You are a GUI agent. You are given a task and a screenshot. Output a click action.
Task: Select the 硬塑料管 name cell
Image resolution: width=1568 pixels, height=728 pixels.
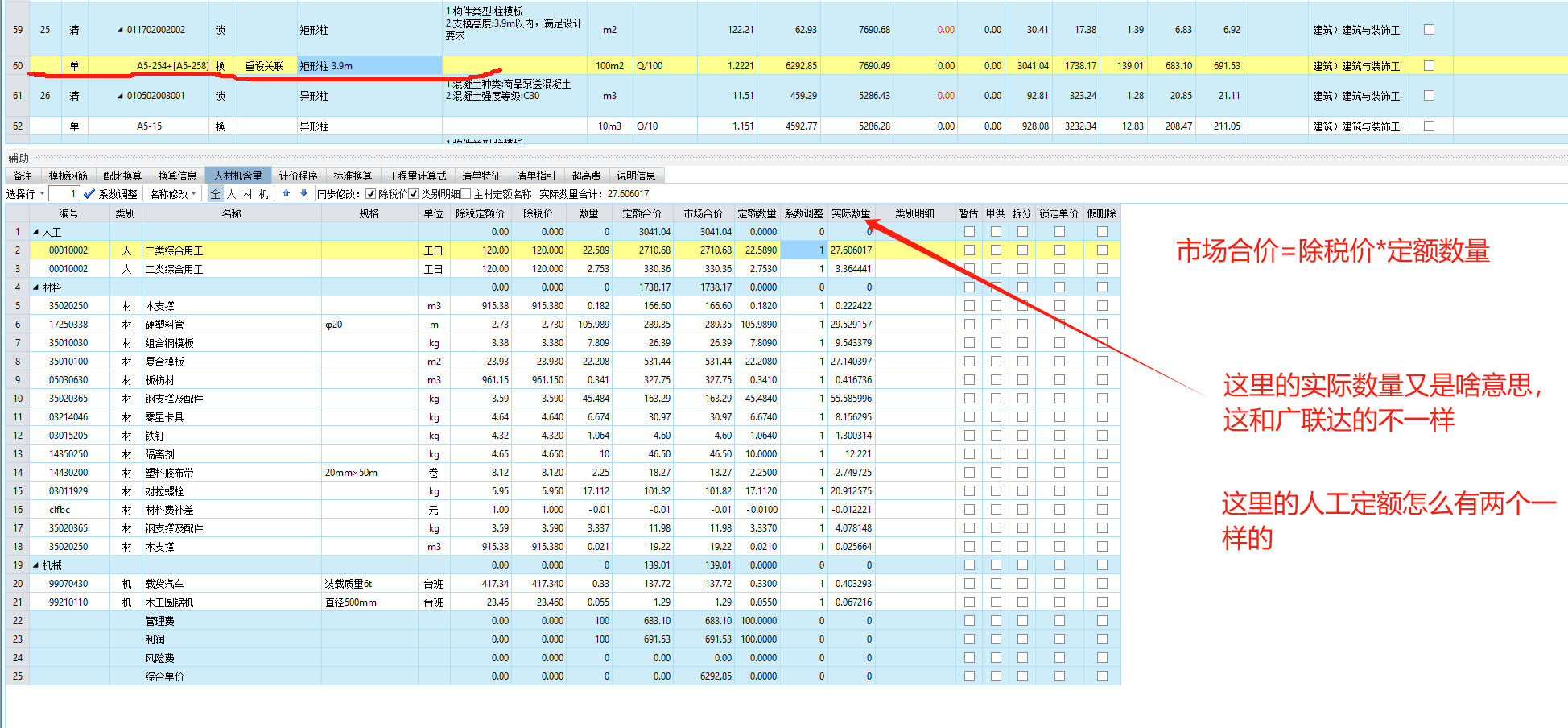point(232,325)
